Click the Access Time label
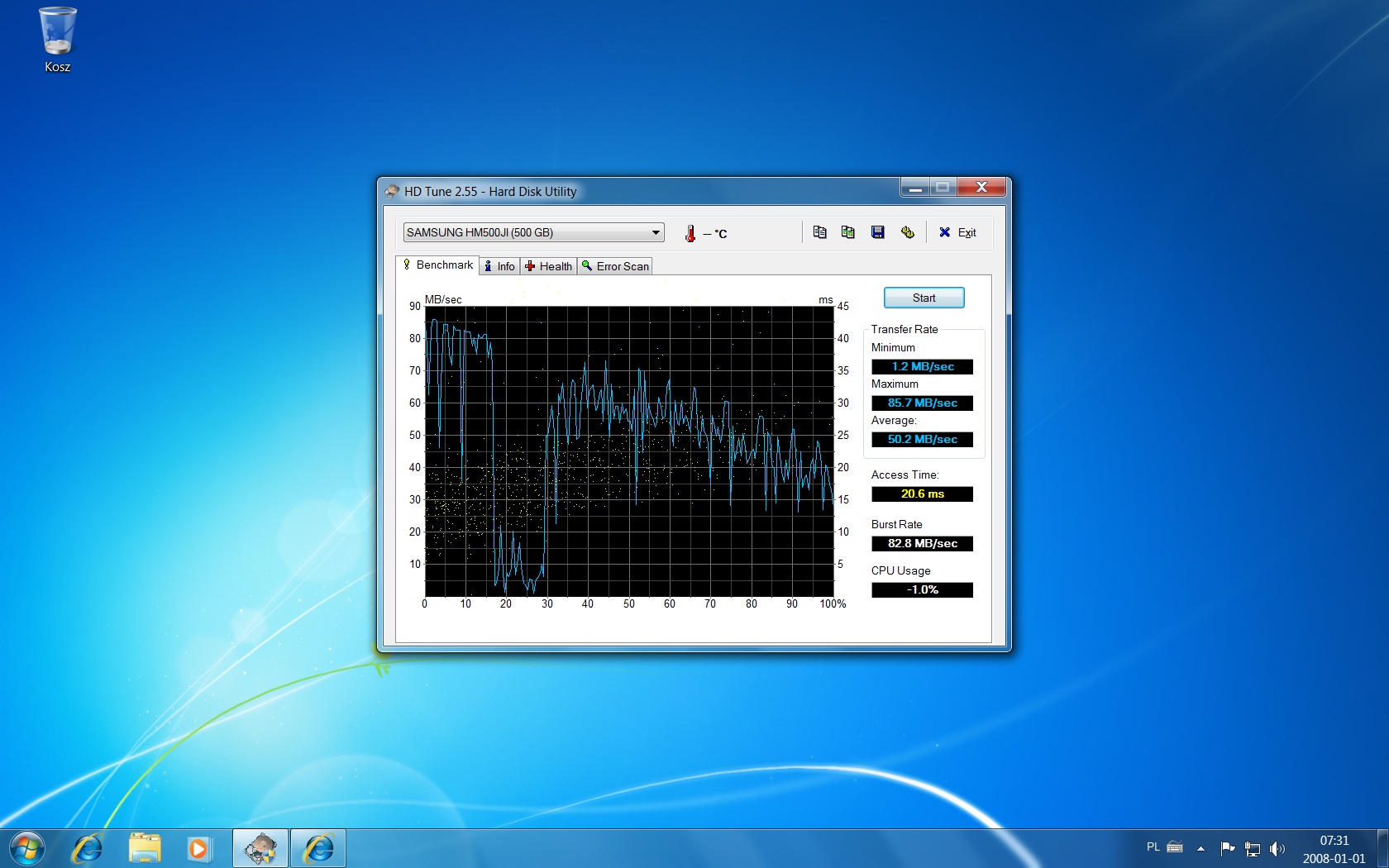 [905, 475]
